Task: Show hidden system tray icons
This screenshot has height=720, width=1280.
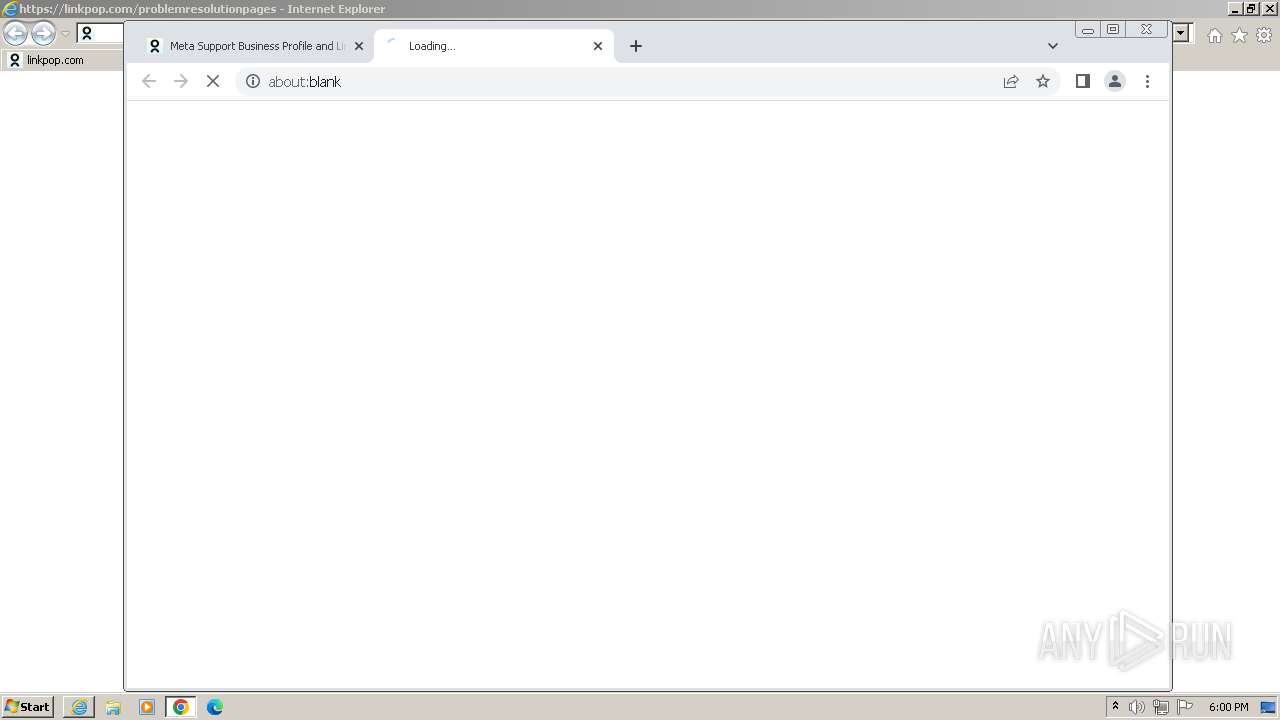Action: point(1115,707)
